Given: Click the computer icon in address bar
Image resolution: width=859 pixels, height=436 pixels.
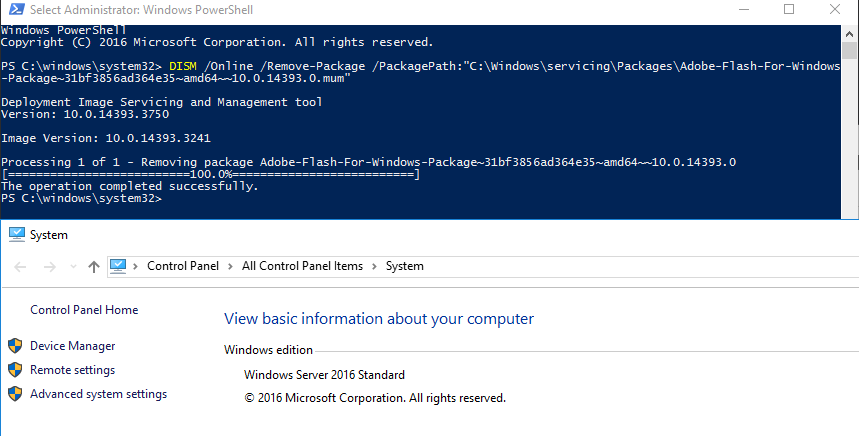Looking at the screenshot, I should [x=118, y=266].
